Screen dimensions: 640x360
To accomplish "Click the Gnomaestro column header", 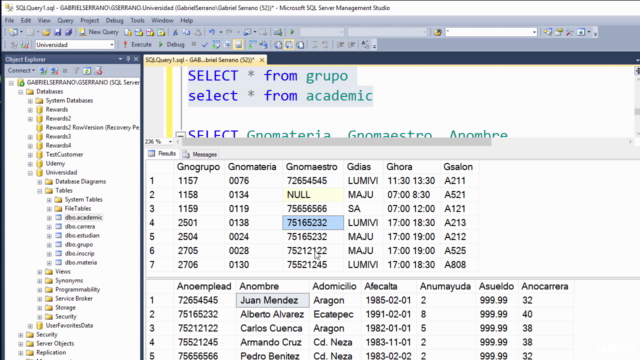I will click(312, 167).
